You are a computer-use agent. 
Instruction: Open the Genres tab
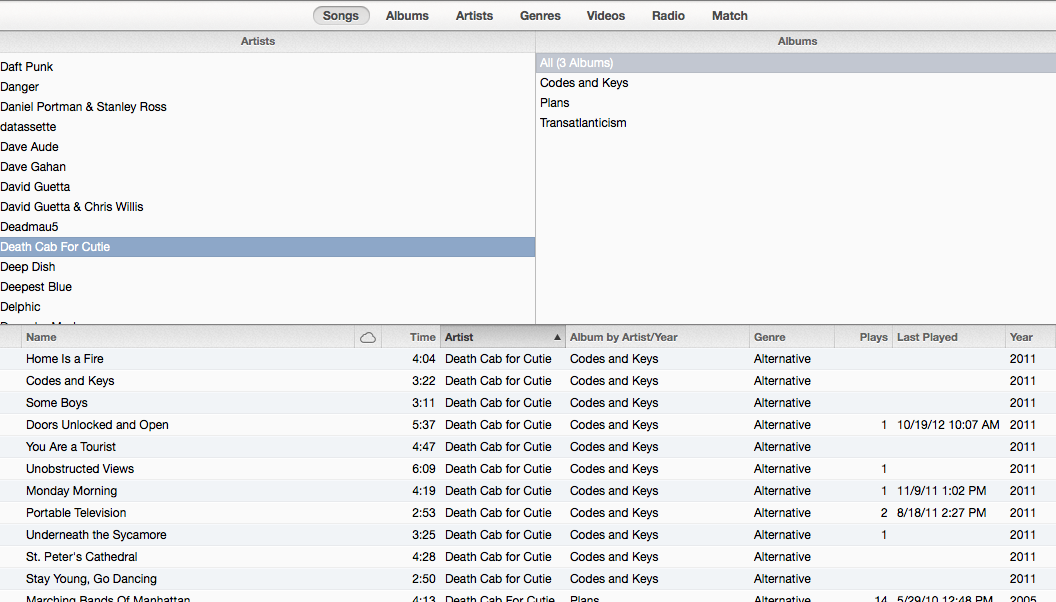point(540,15)
